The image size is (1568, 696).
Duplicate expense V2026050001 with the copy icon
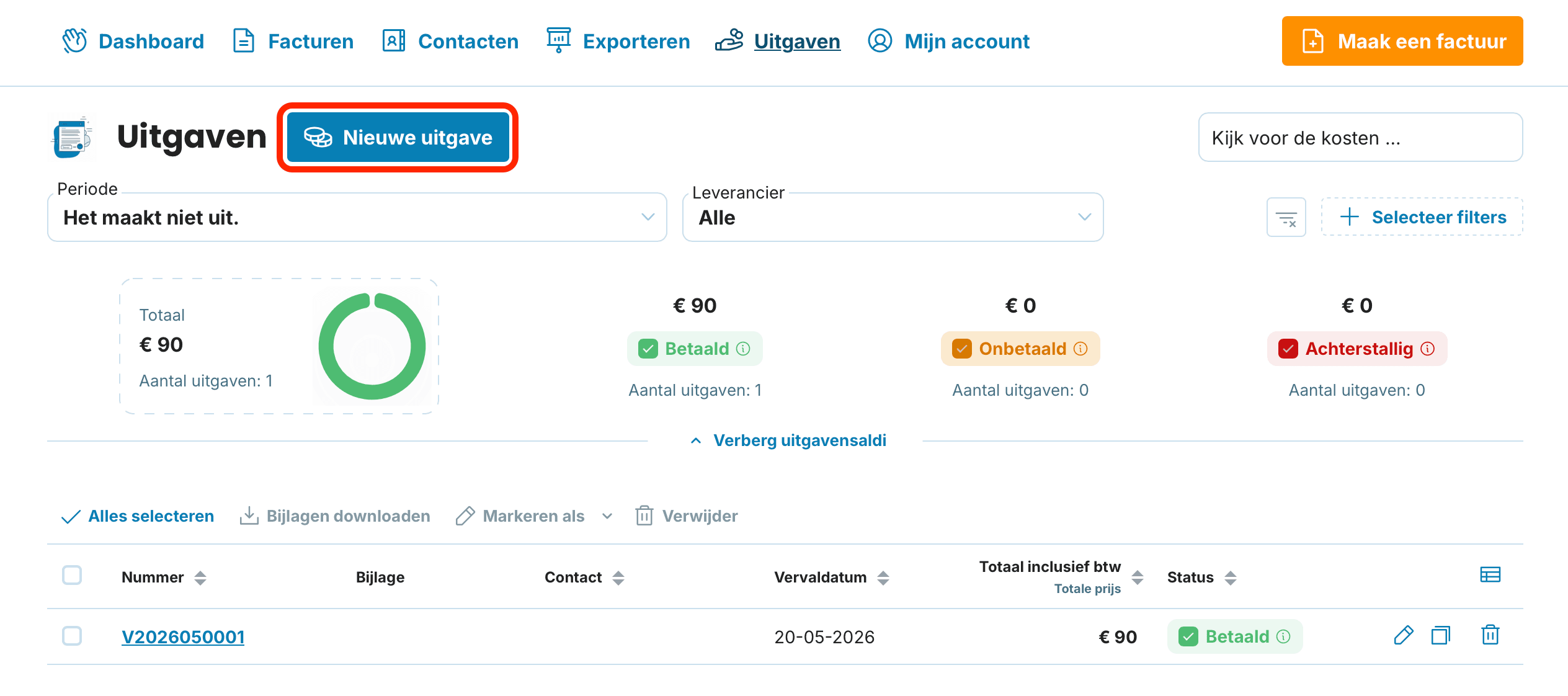click(x=1441, y=636)
